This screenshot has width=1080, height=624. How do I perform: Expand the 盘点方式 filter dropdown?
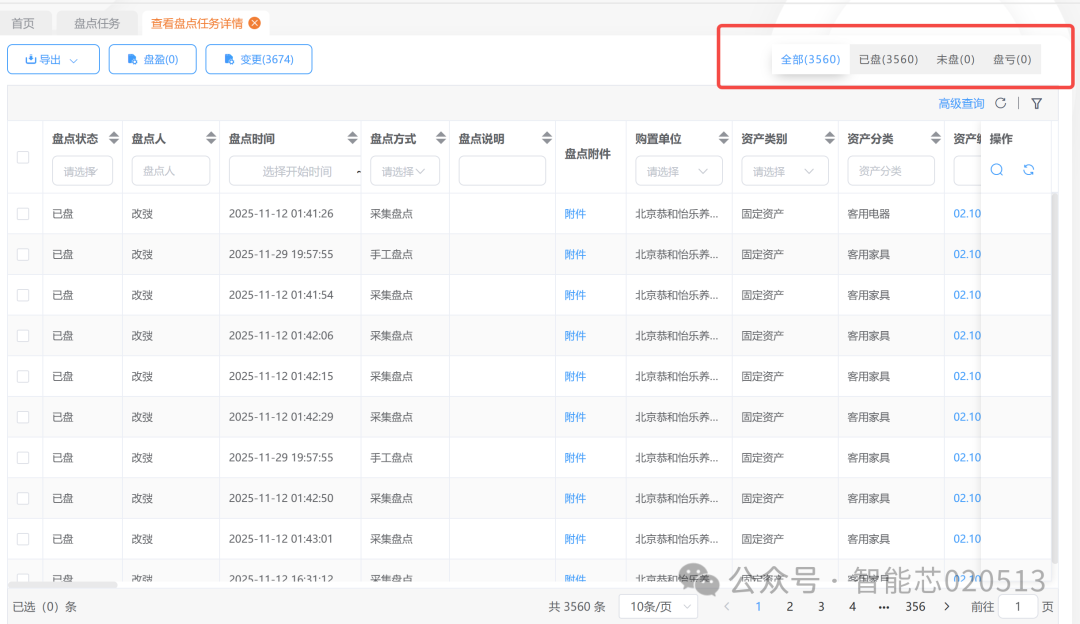tap(405, 171)
